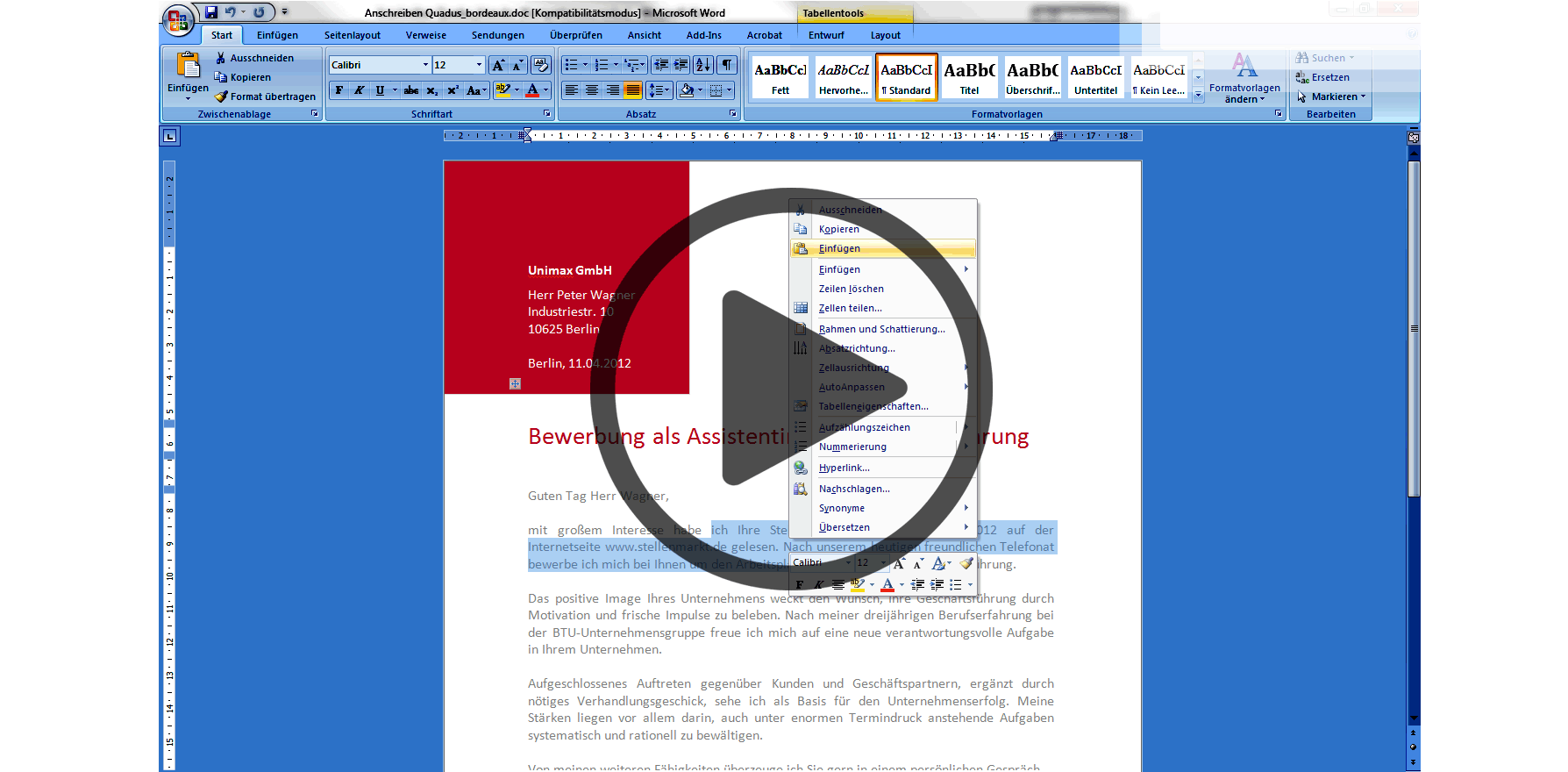This screenshot has height=772, width=1568.
Task: Click the Office button logo
Action: pyautogui.click(x=178, y=20)
